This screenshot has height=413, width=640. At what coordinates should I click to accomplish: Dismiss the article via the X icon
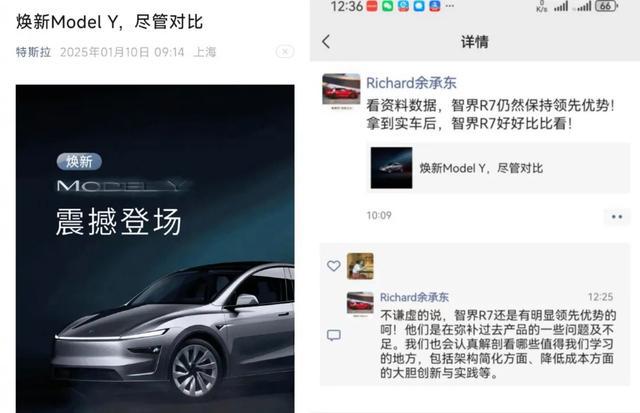pyautogui.click(x=285, y=51)
